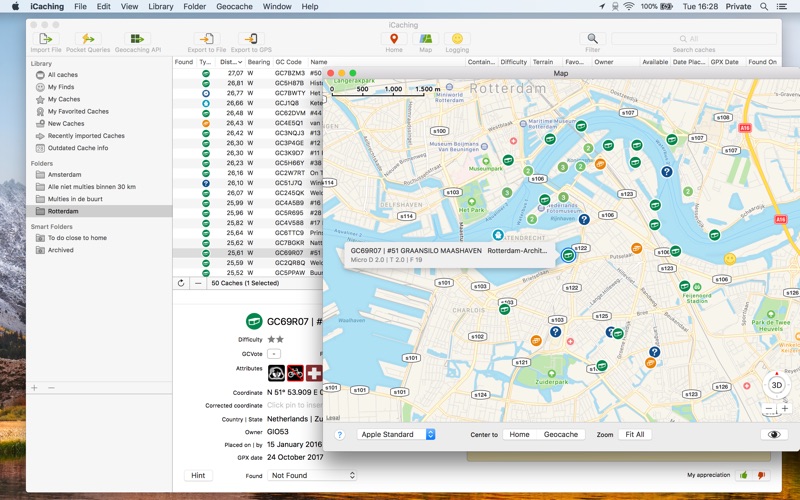Choose Export to File toolbar icon
The height and width of the screenshot is (500, 800).
[x=207, y=39]
